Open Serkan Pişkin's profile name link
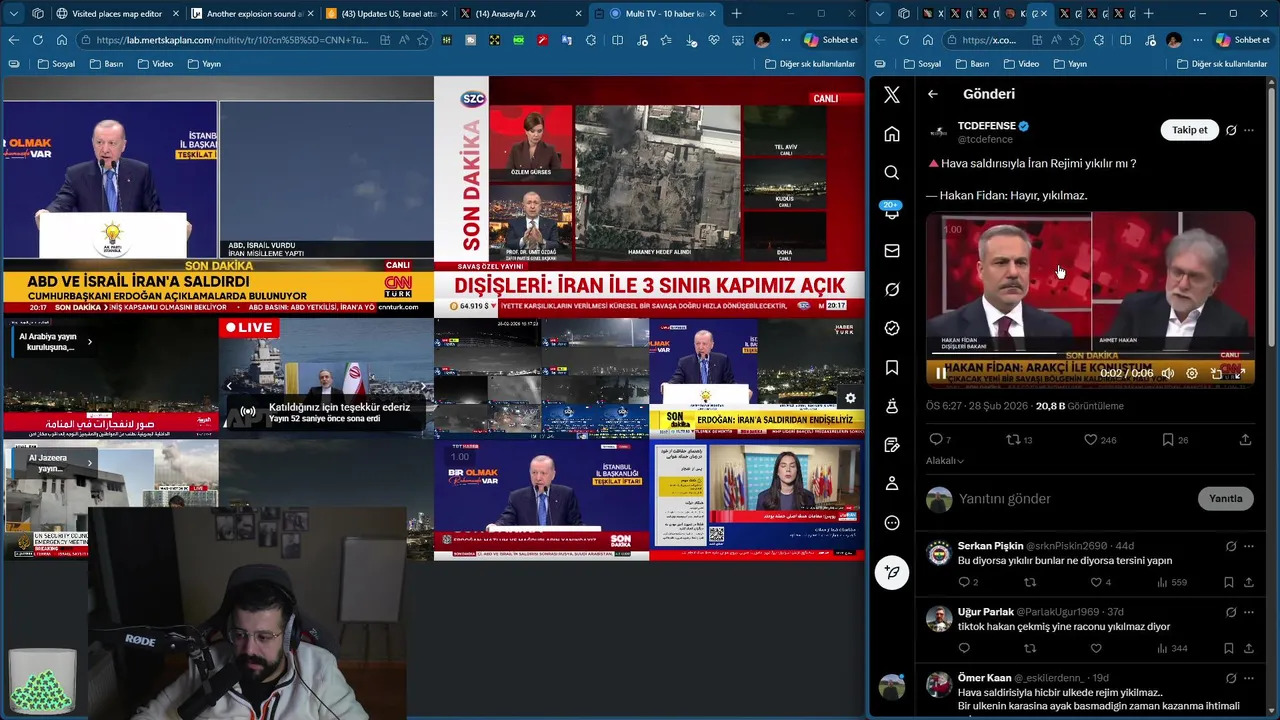1280x720 pixels. click(990, 546)
